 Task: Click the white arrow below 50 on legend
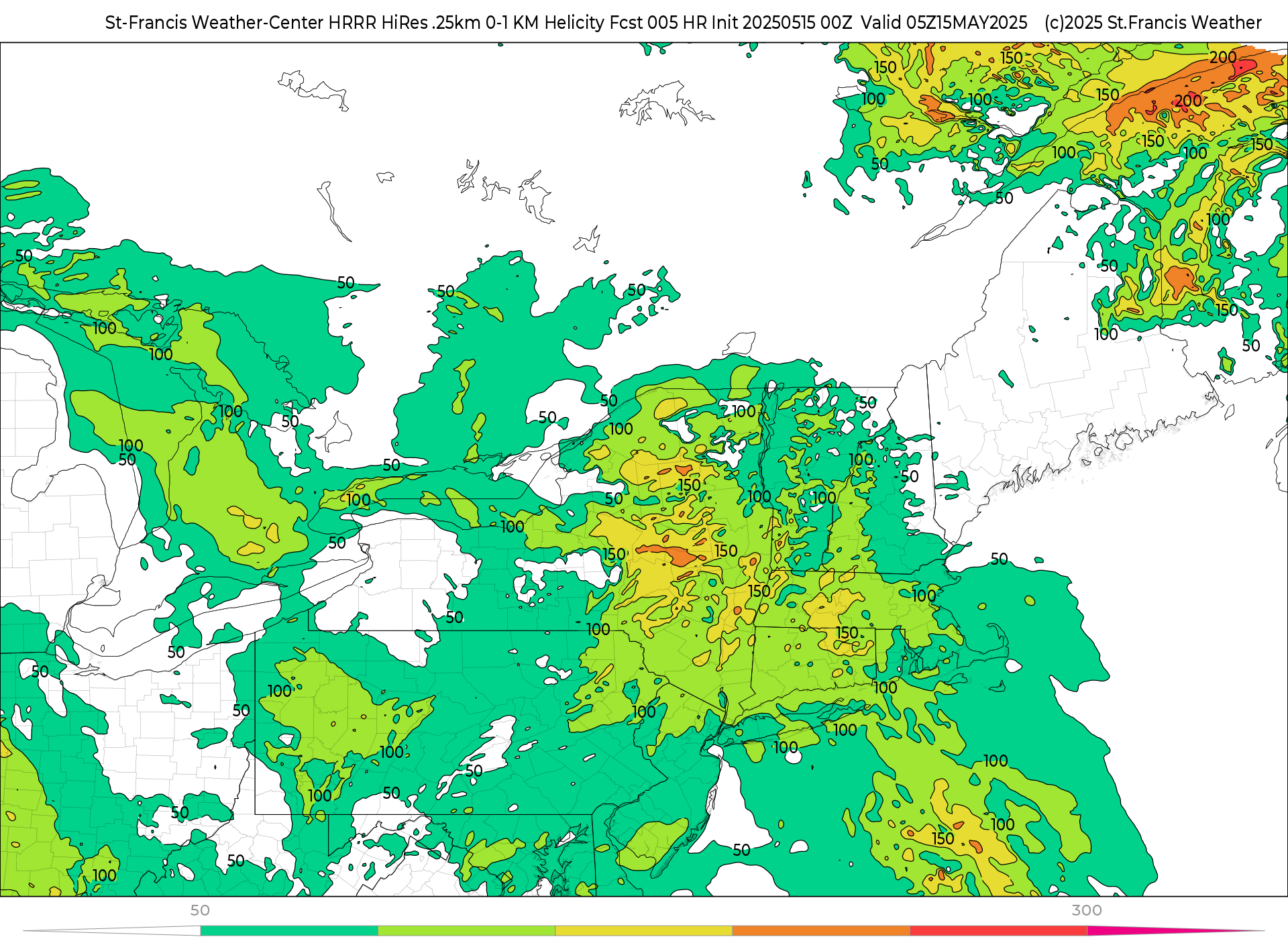(112, 930)
